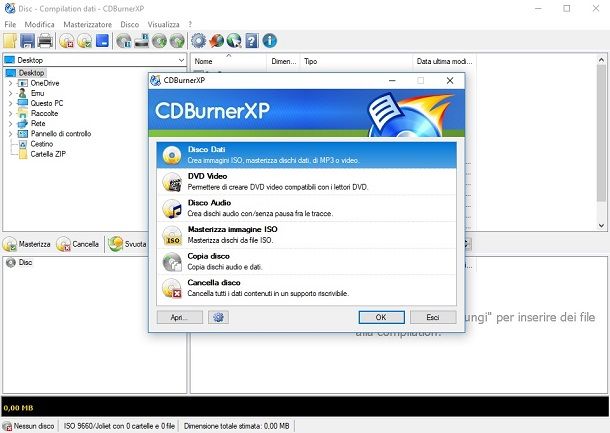This screenshot has width=610, height=433.
Task: Click the Disc compilation root icon
Action: coord(11,262)
